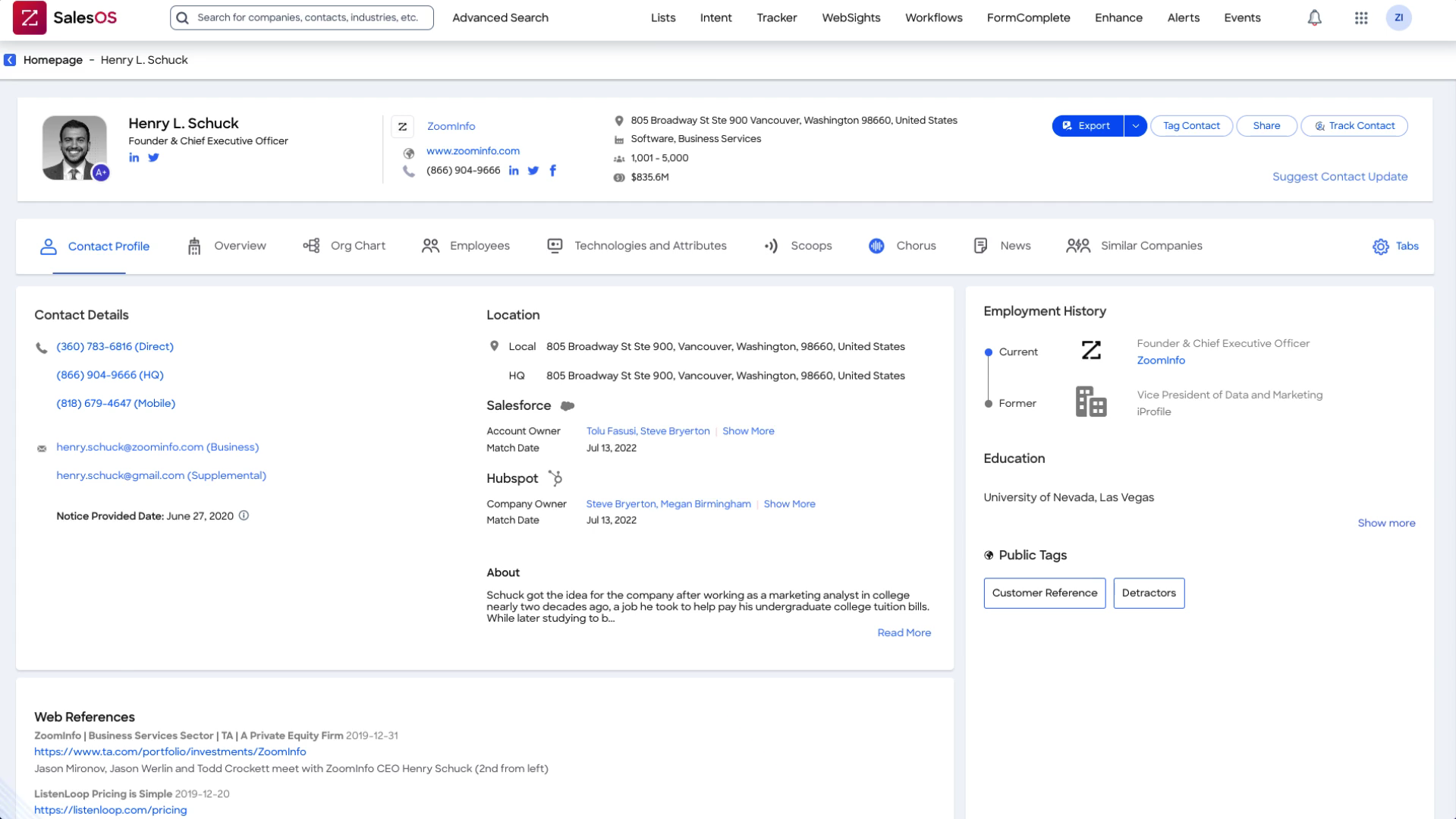Select the Detractors public tag

click(x=1149, y=594)
